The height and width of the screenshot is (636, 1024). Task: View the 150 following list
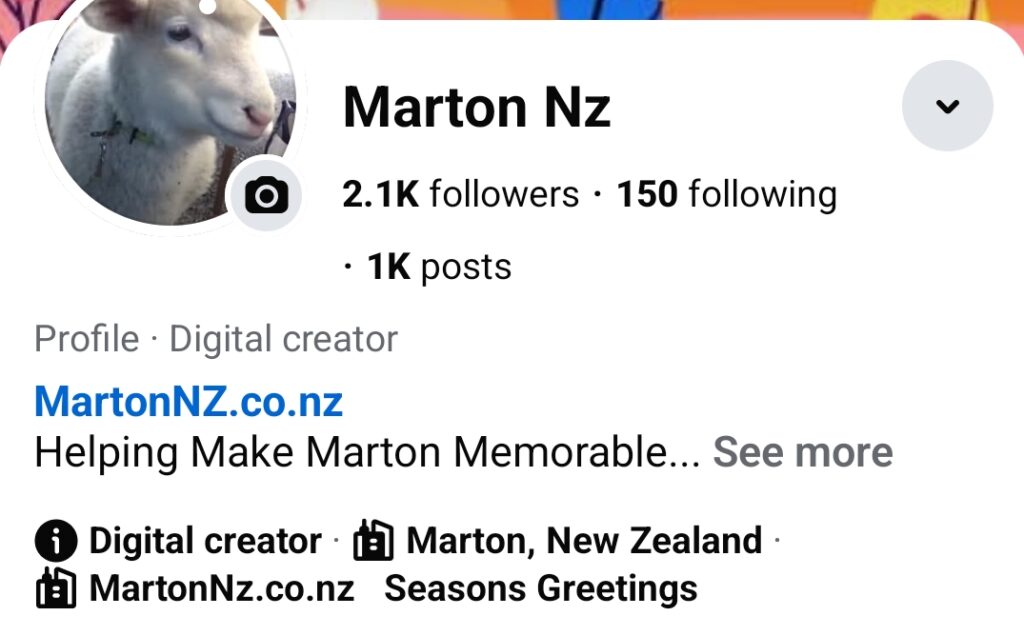(726, 194)
